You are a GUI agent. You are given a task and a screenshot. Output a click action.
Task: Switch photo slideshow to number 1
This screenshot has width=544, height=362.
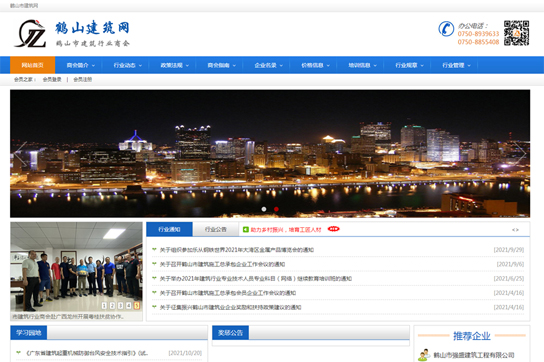(104, 305)
